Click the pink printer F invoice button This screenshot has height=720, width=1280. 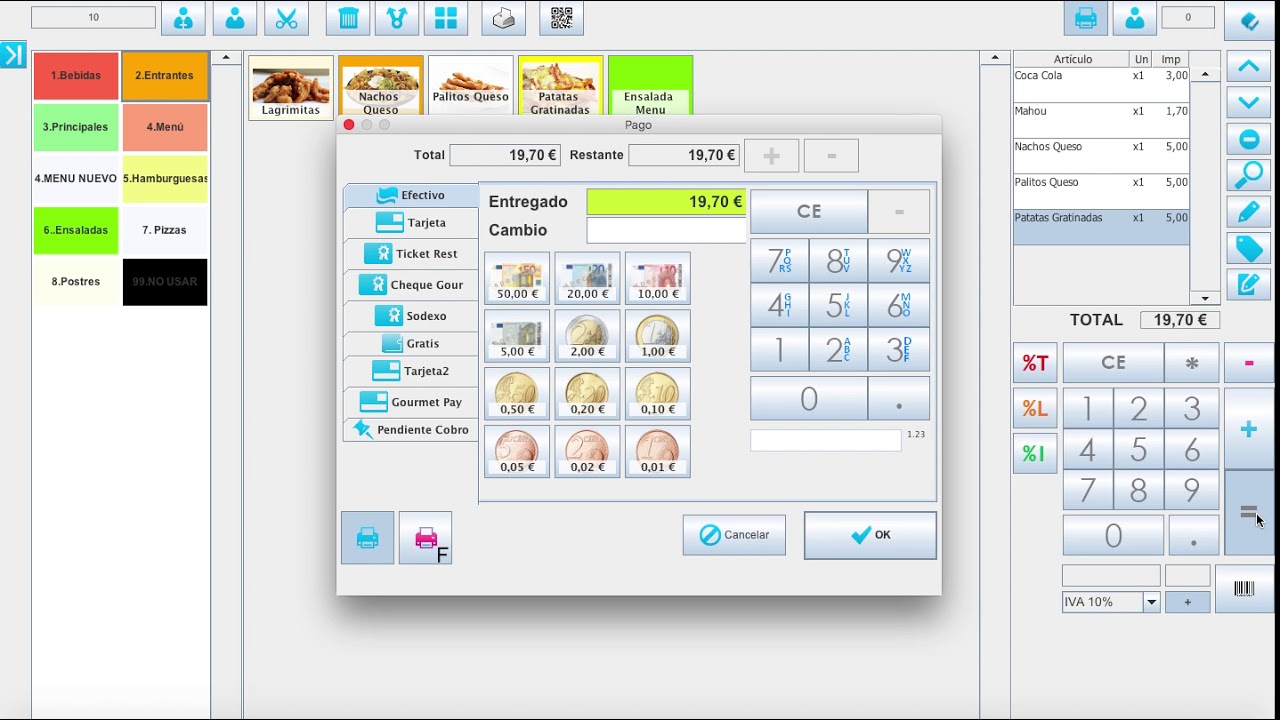[426, 538]
